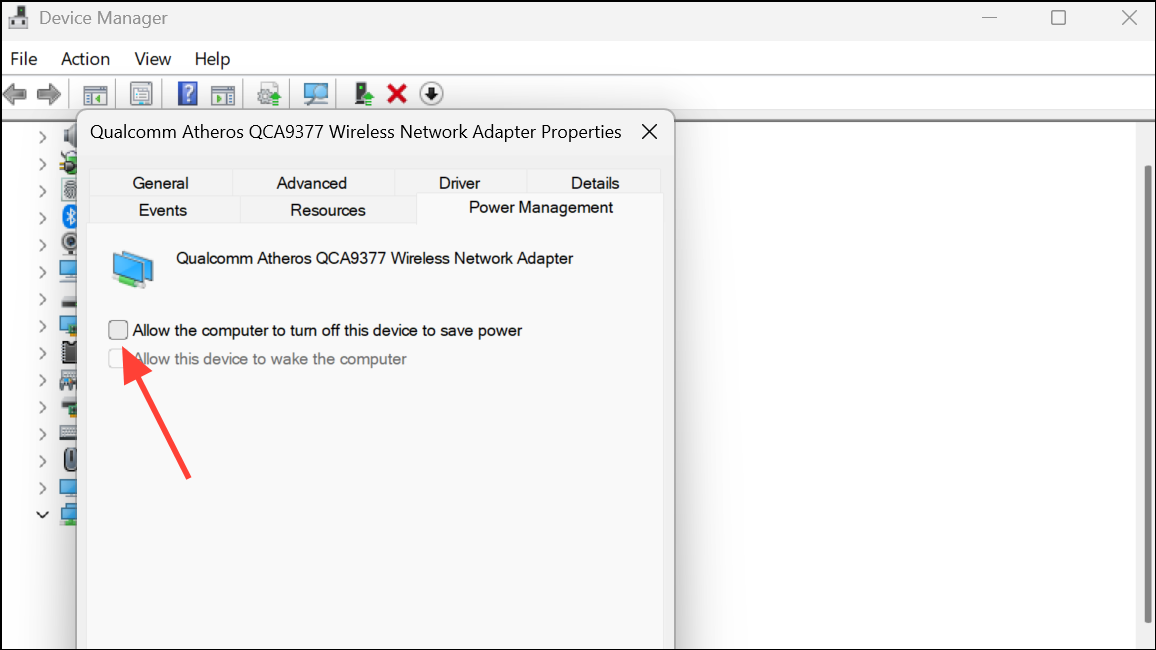Open the File menu
Screen dimensions: 1156x650
[x=24, y=59]
